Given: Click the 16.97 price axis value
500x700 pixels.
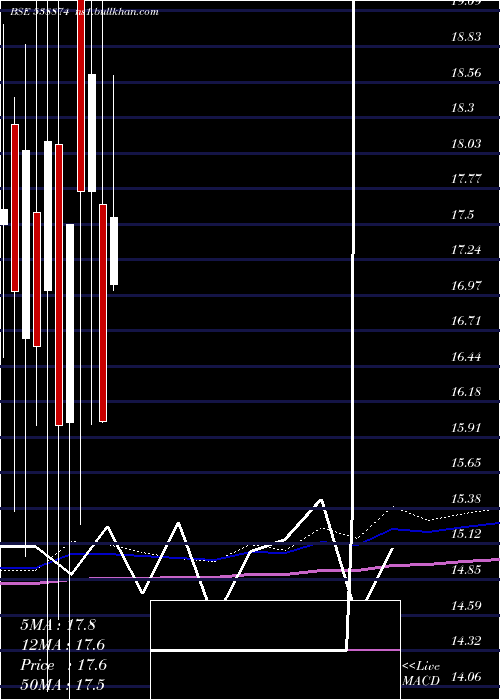Looking at the screenshot, I should (x=466, y=285).
